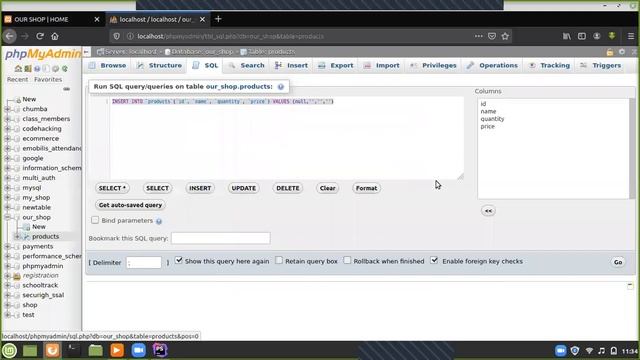Open the Export tab

tap(336, 65)
